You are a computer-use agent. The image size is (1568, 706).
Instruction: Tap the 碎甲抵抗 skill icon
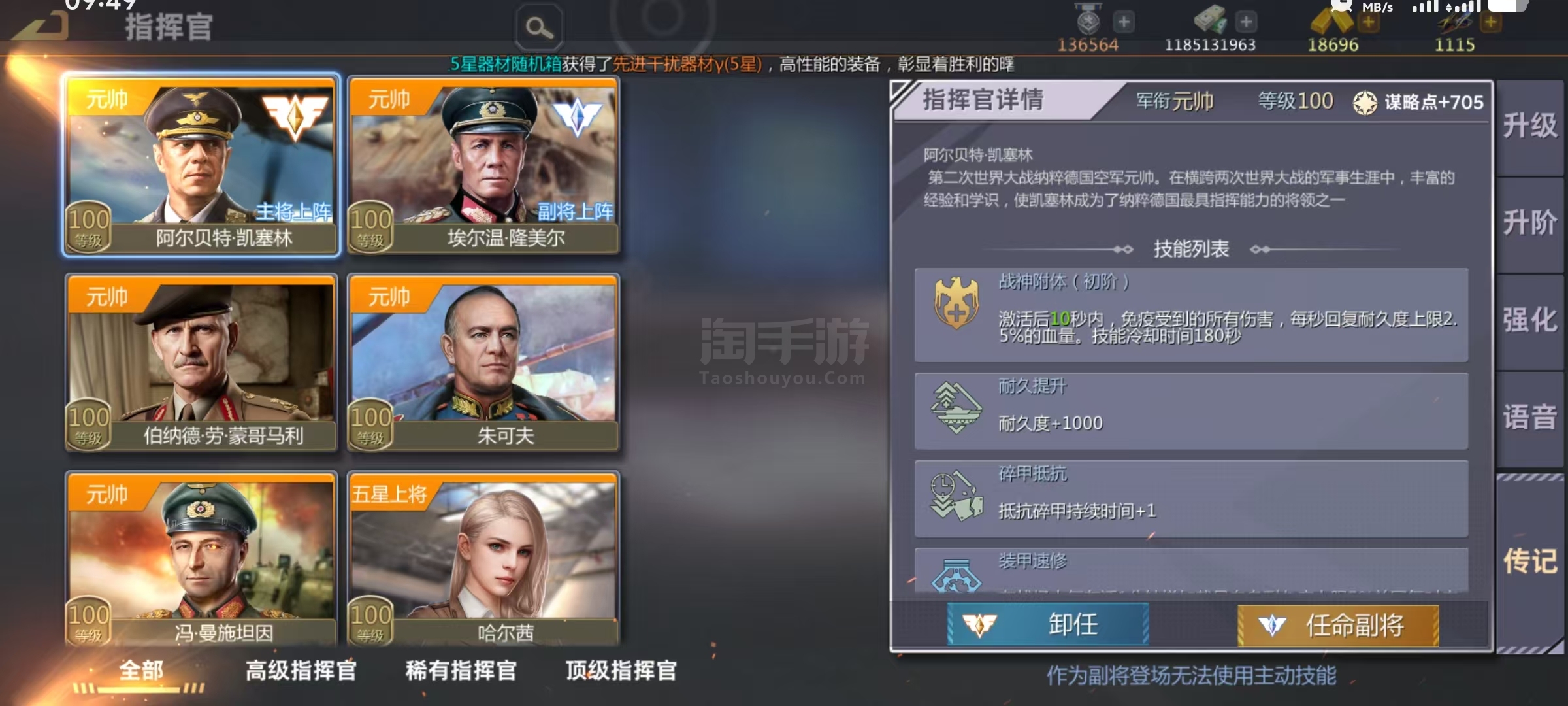(x=956, y=496)
